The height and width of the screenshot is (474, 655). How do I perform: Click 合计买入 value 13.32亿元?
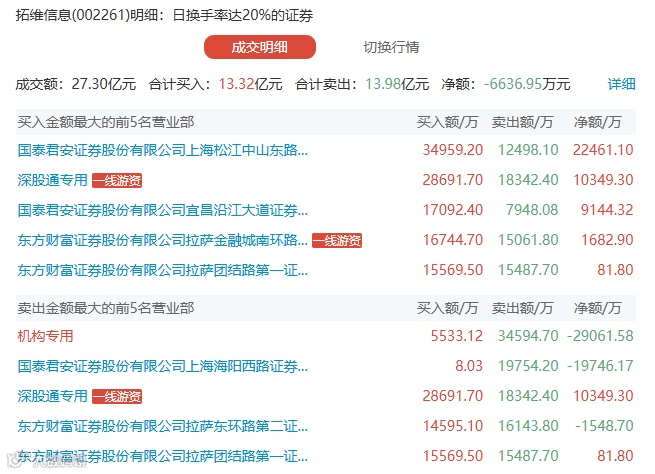[x=251, y=84]
